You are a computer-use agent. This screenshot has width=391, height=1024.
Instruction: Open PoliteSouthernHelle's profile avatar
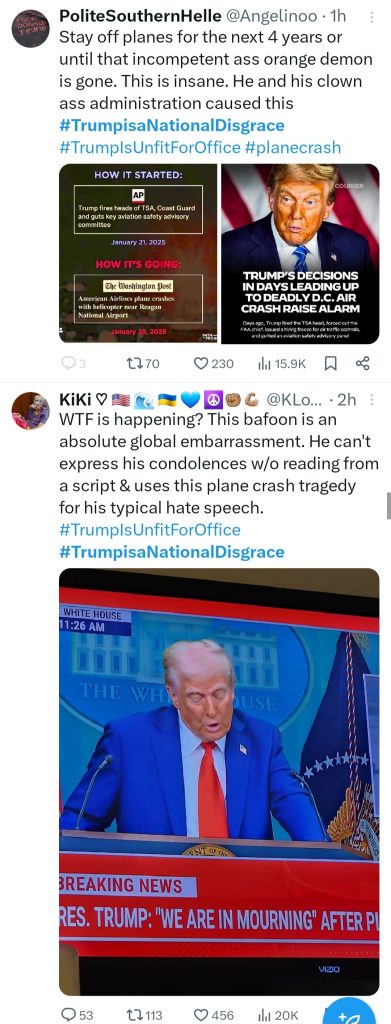(31, 29)
